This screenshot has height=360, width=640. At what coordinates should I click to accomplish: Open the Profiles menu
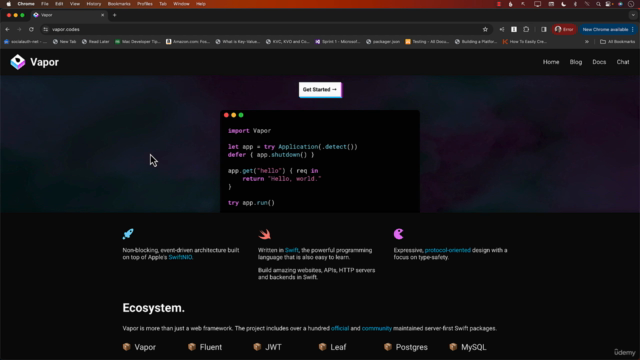[144, 4]
